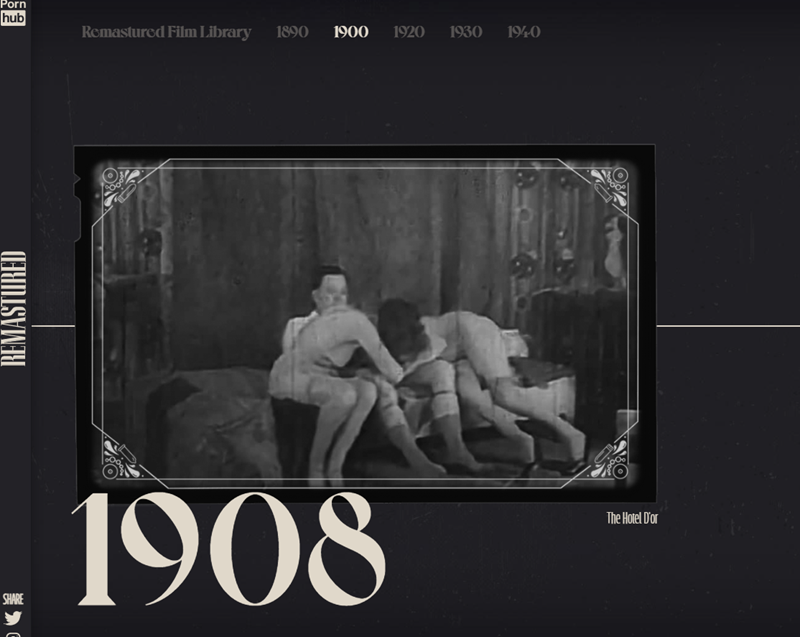Select the 1900 decade tab
The width and height of the screenshot is (800, 637).
(x=351, y=32)
